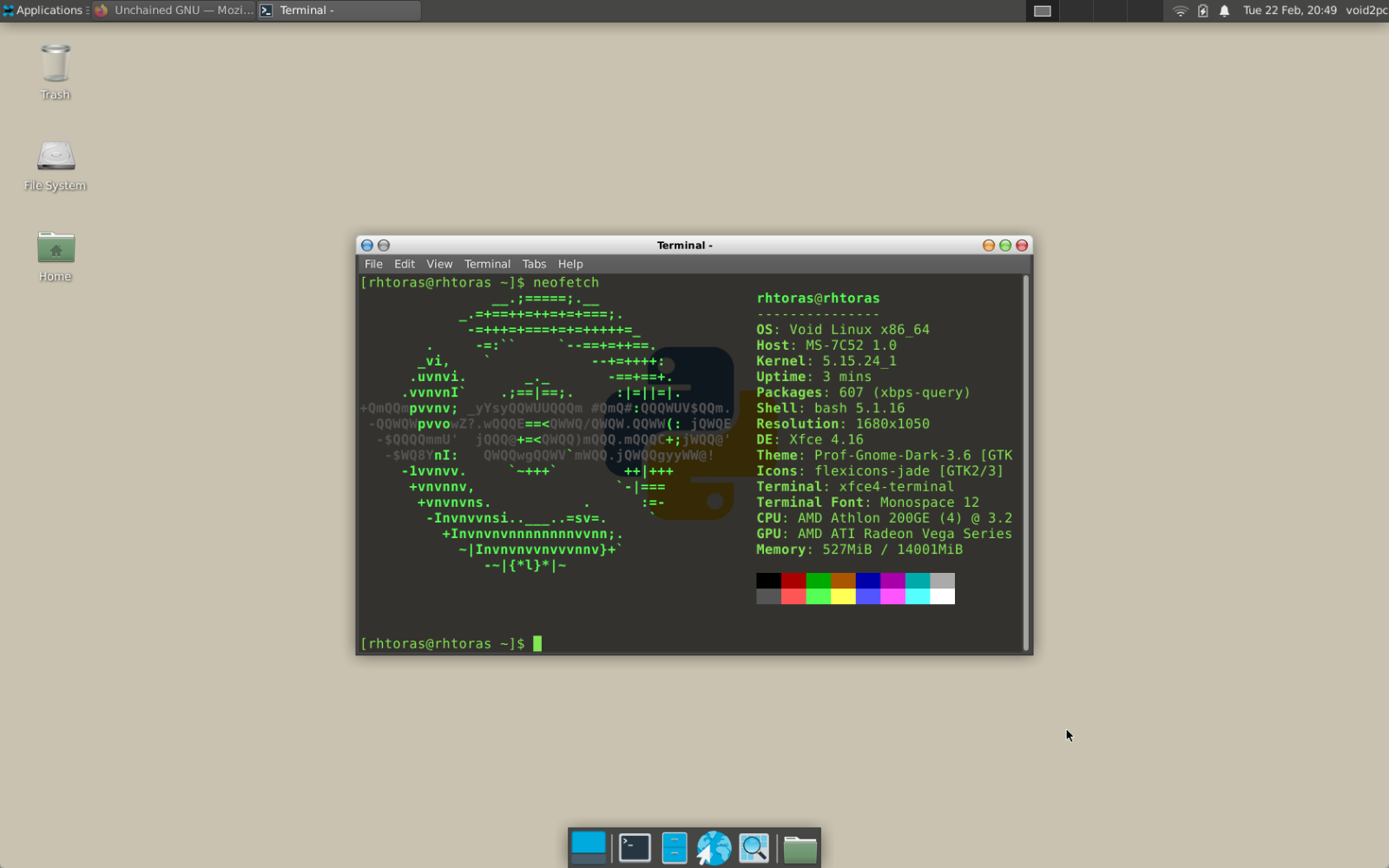Click the 'Uptime: 3 mins' line

point(814,377)
